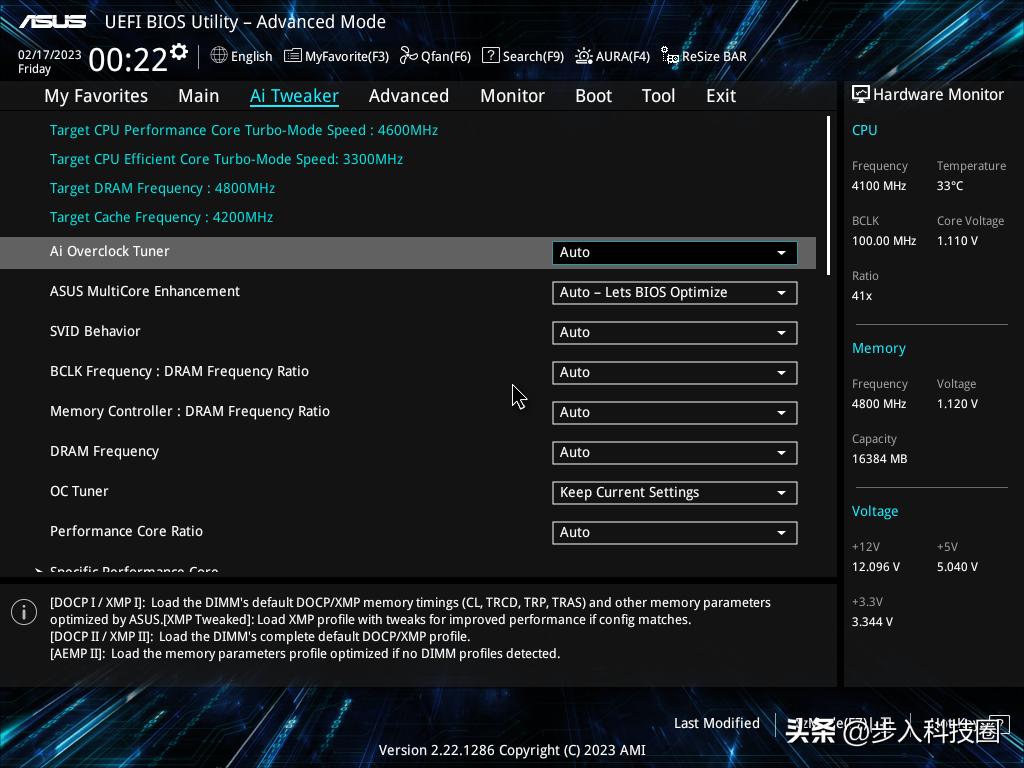
Task: Select the OC Tuner label
Action: [x=79, y=491]
